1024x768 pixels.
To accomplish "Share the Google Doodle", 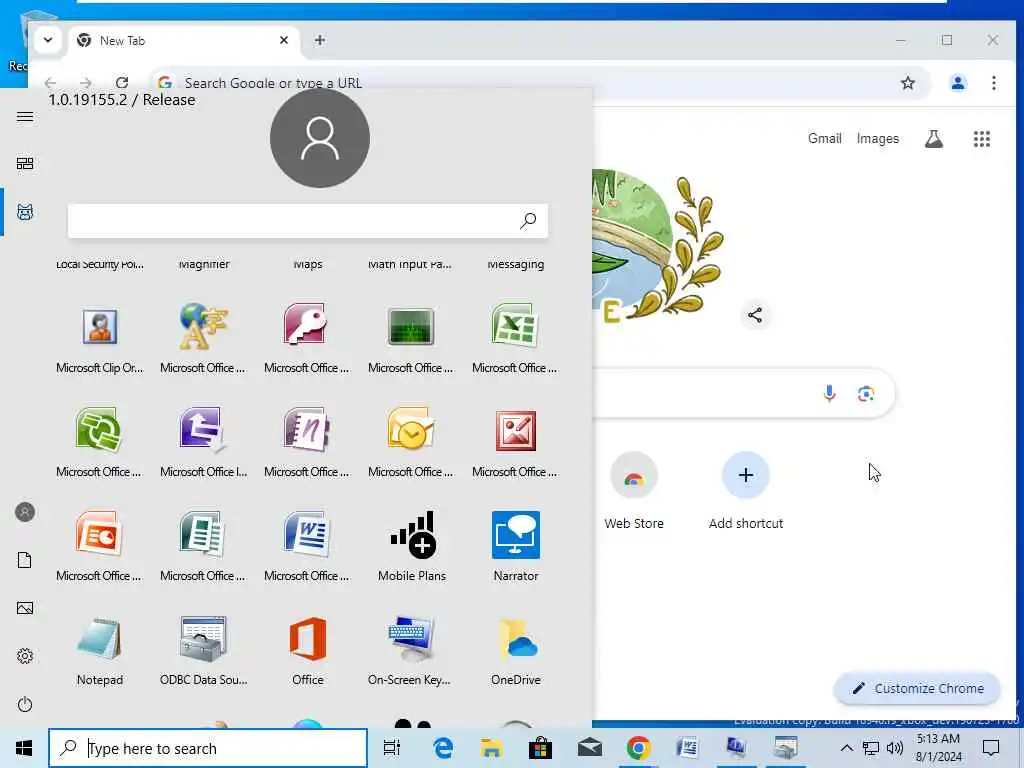I will point(755,315).
